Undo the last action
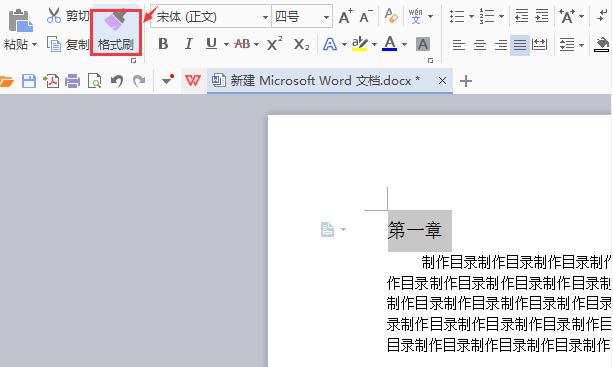Viewport: 613px width, 367px height. tap(117, 81)
